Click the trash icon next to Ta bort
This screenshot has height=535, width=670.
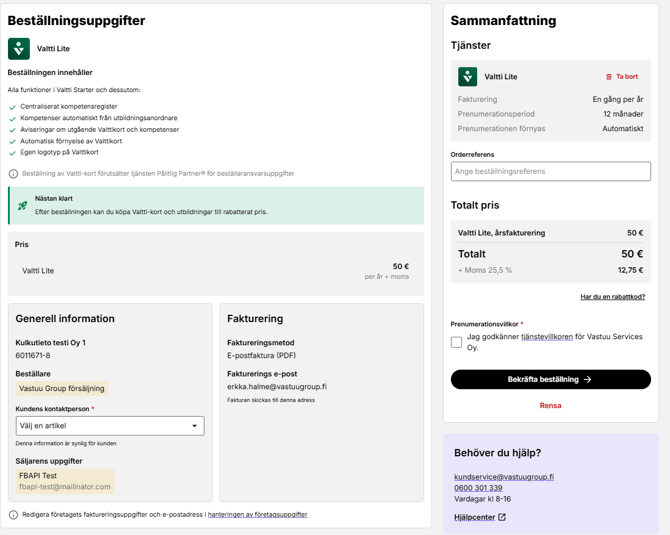tap(609, 77)
